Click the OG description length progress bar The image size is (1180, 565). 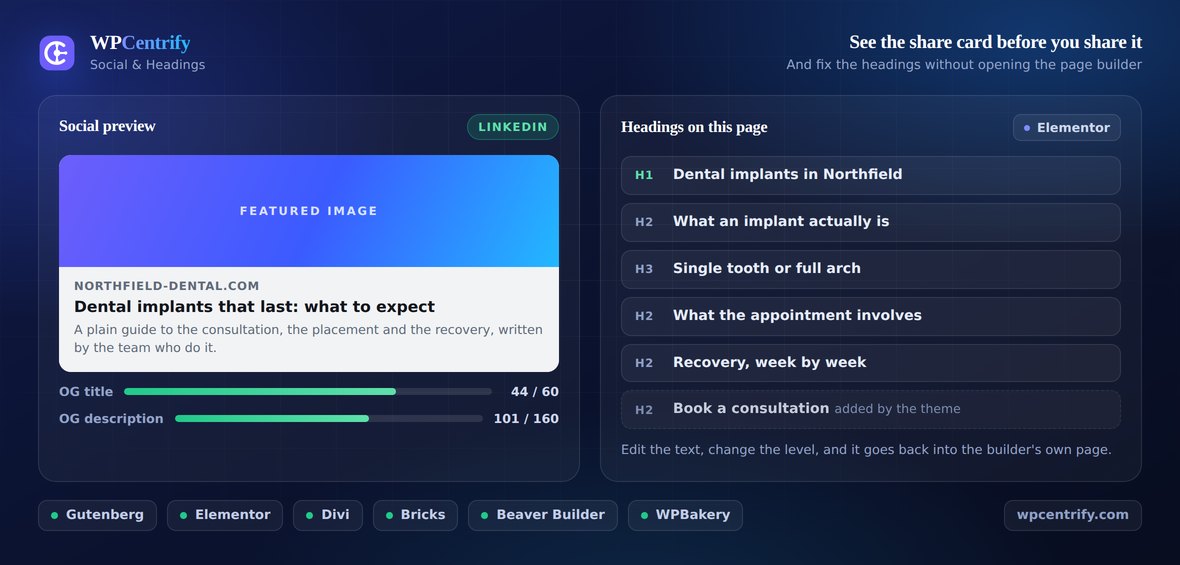point(329,419)
